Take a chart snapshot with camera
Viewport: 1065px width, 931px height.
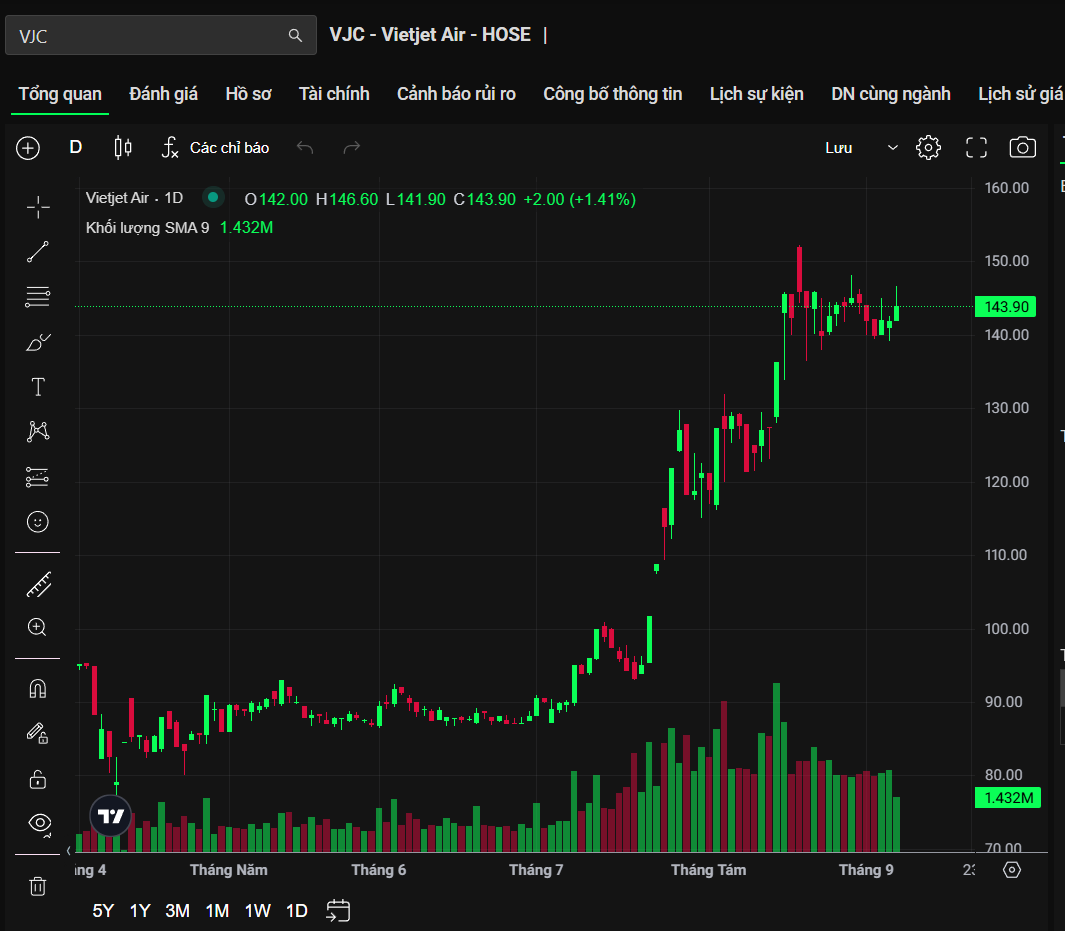click(1023, 147)
